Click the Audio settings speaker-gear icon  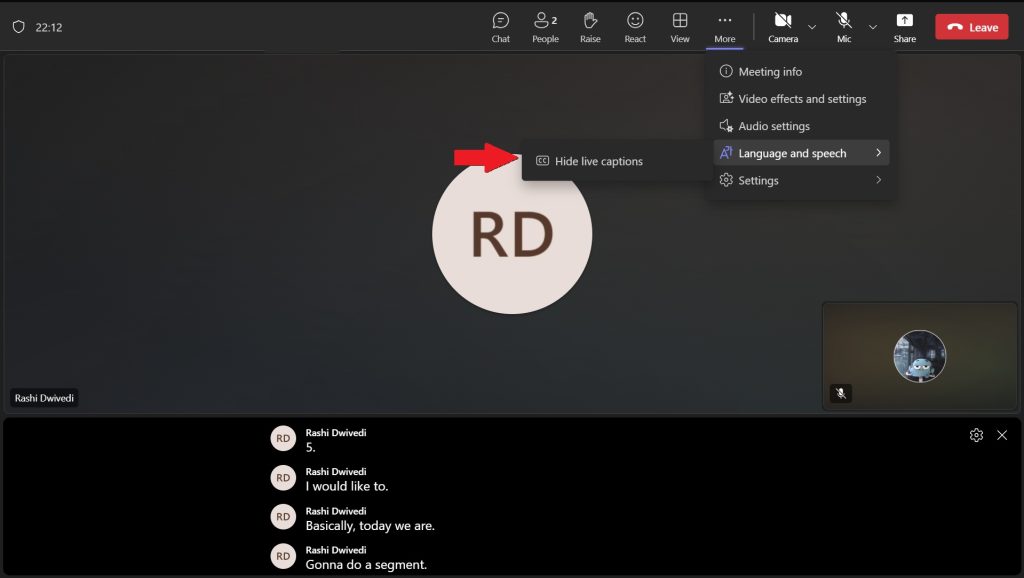(x=726, y=125)
